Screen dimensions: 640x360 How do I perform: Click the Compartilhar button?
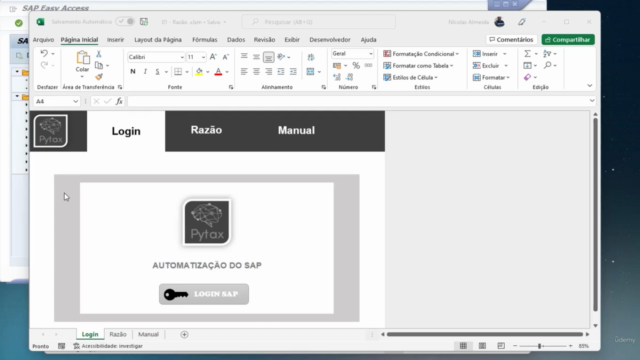click(x=568, y=40)
